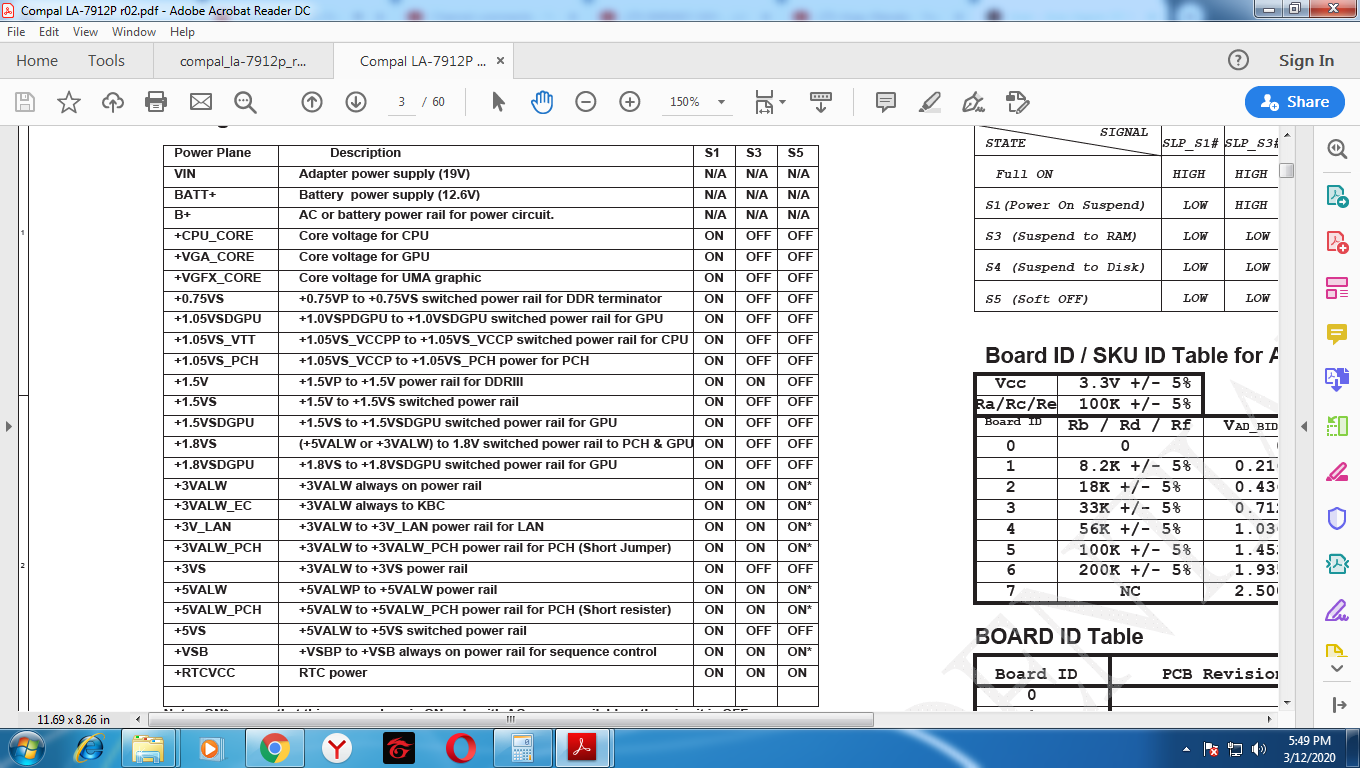Launch Google Chrome from the taskbar
Image resolution: width=1360 pixels, height=768 pixels.
click(274, 748)
